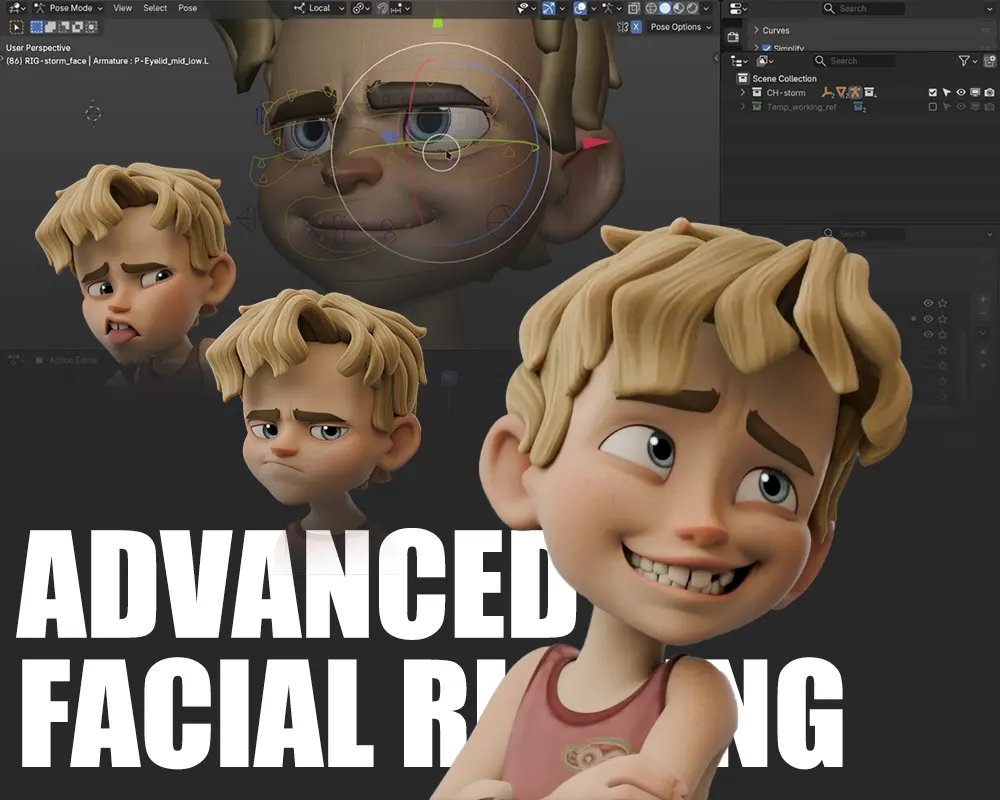Expand the Temp_working_ref collection

[x=742, y=107]
